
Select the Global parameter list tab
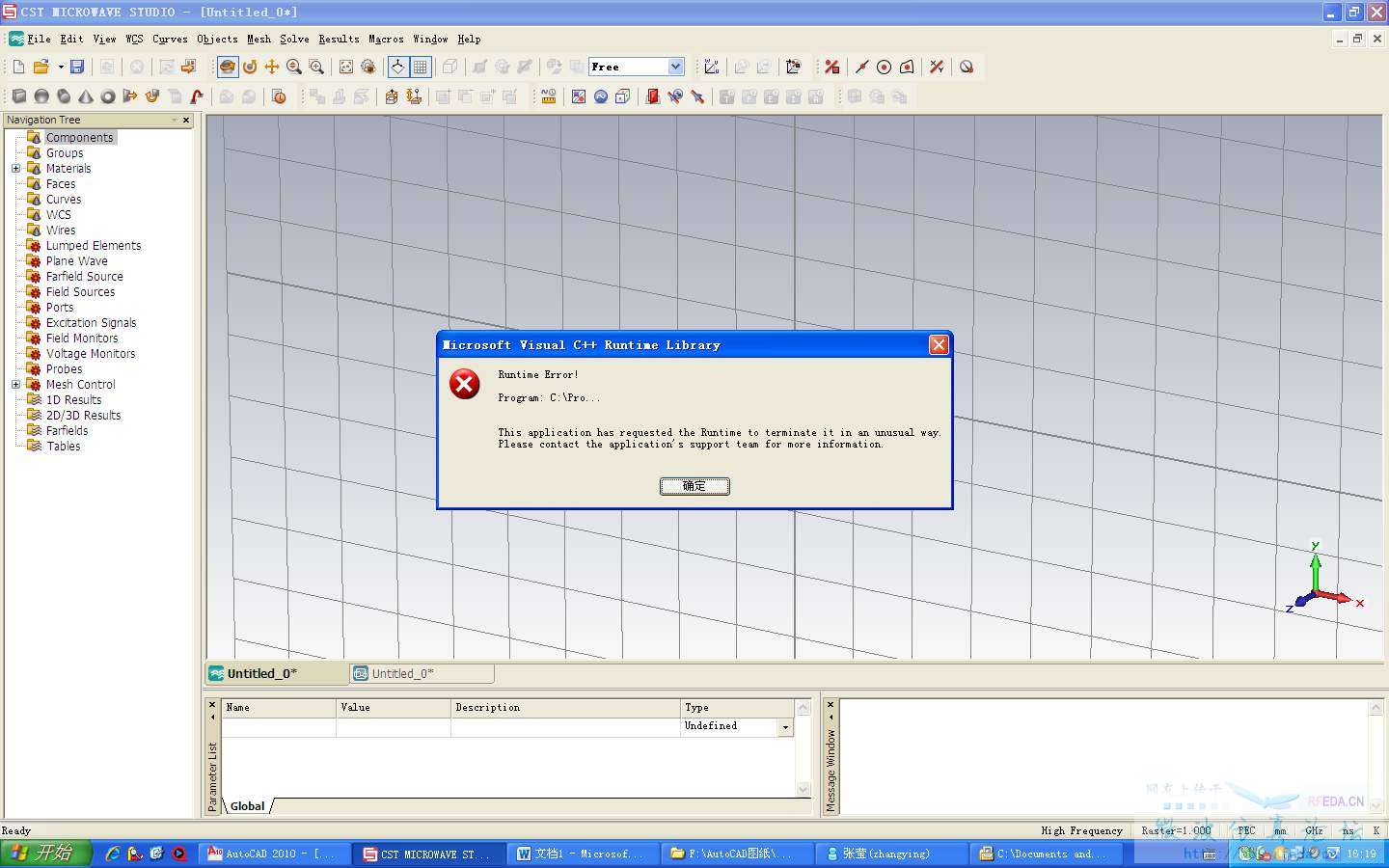click(248, 806)
